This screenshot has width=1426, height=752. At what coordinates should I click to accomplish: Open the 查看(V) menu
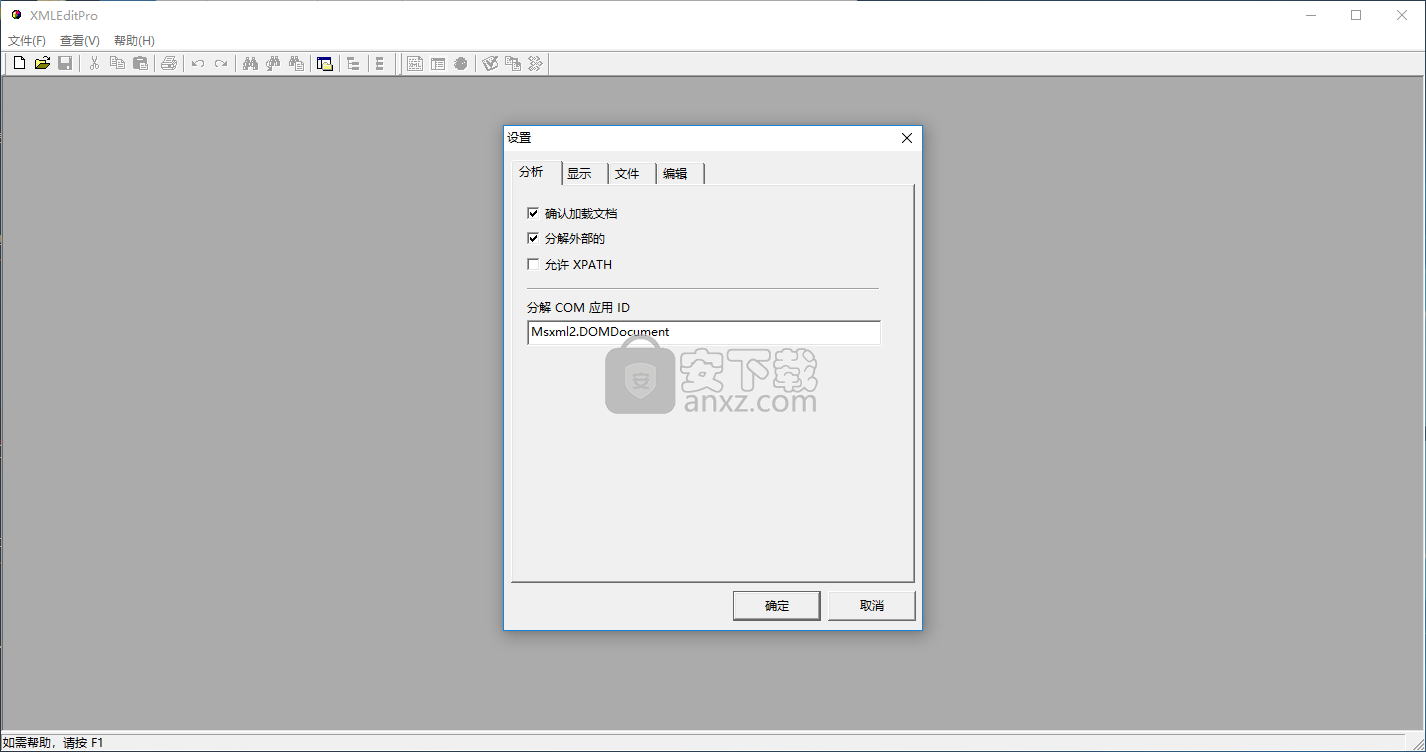coord(80,41)
